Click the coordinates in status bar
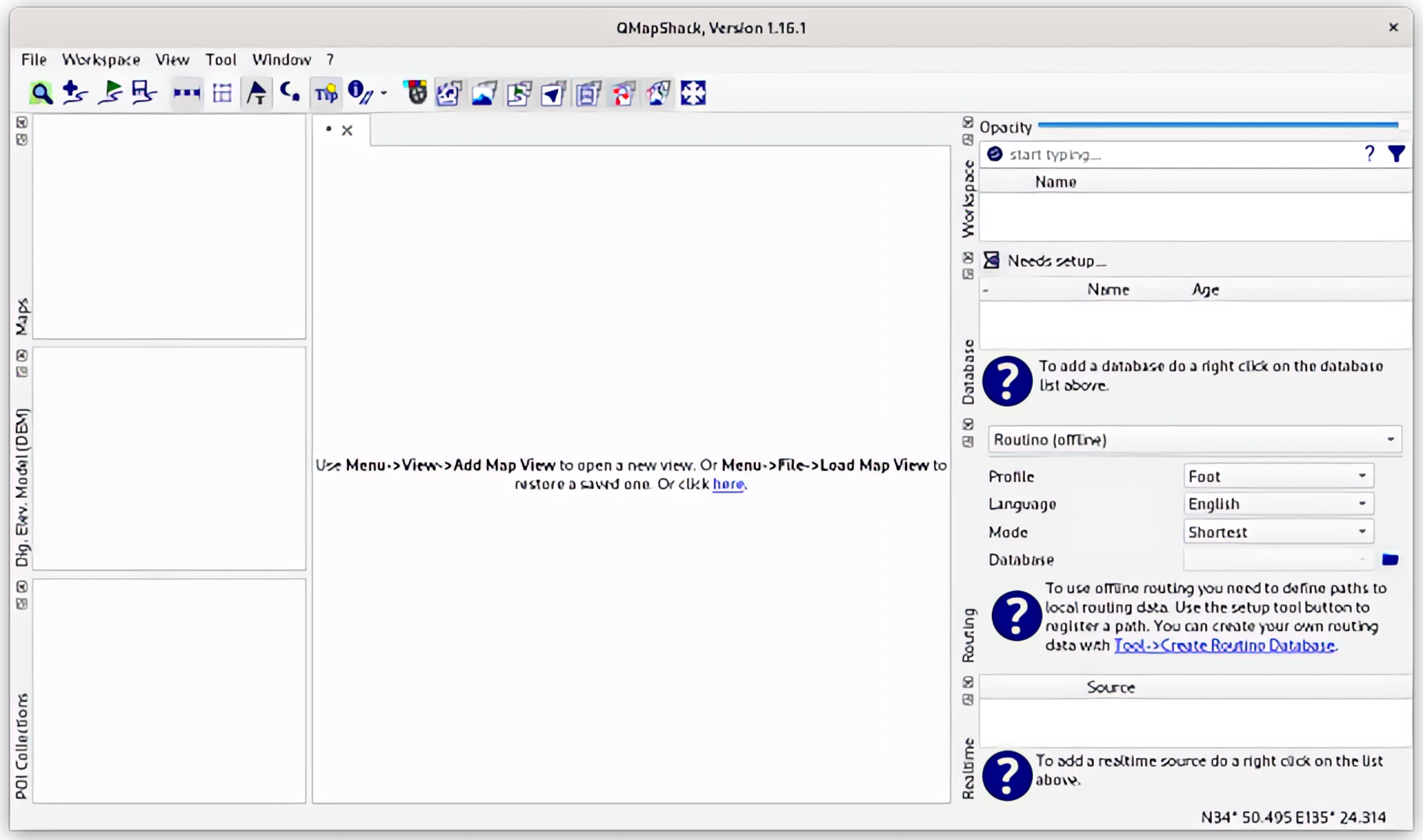 pos(1293,817)
